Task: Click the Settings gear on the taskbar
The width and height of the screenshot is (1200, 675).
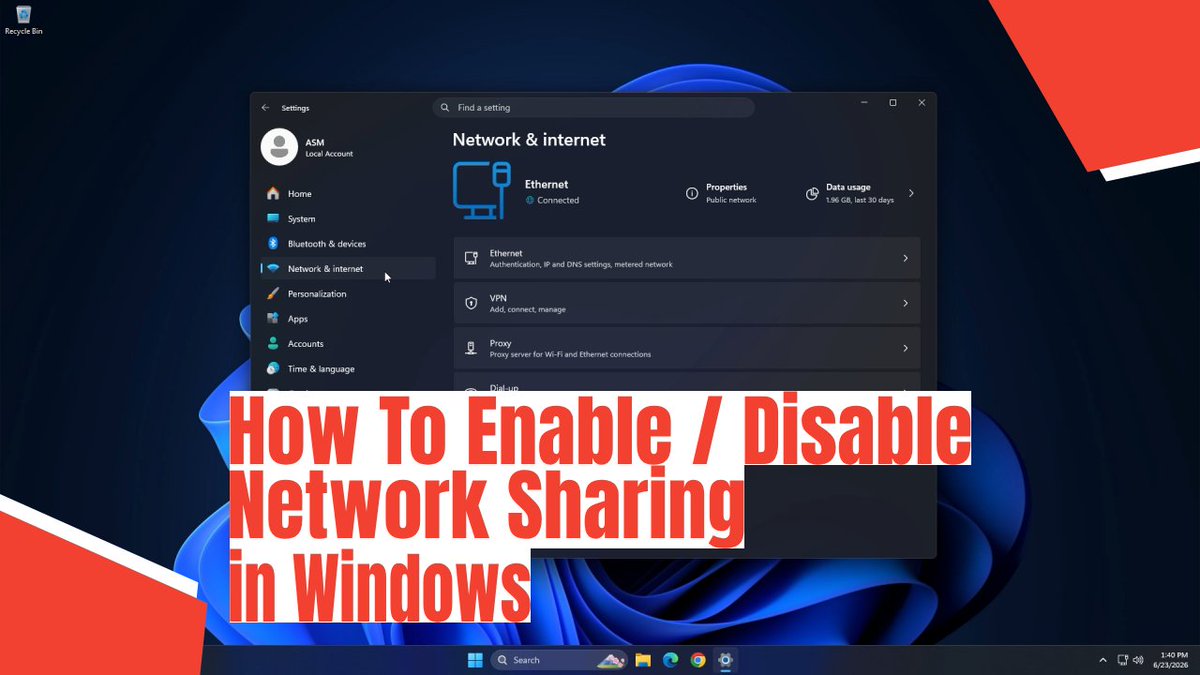Action: click(x=726, y=660)
